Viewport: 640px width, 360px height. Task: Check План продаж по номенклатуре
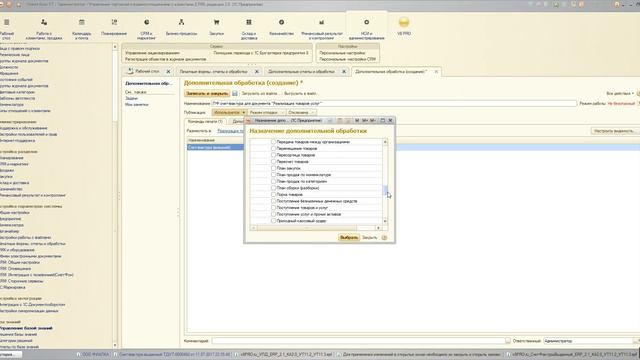[273, 175]
